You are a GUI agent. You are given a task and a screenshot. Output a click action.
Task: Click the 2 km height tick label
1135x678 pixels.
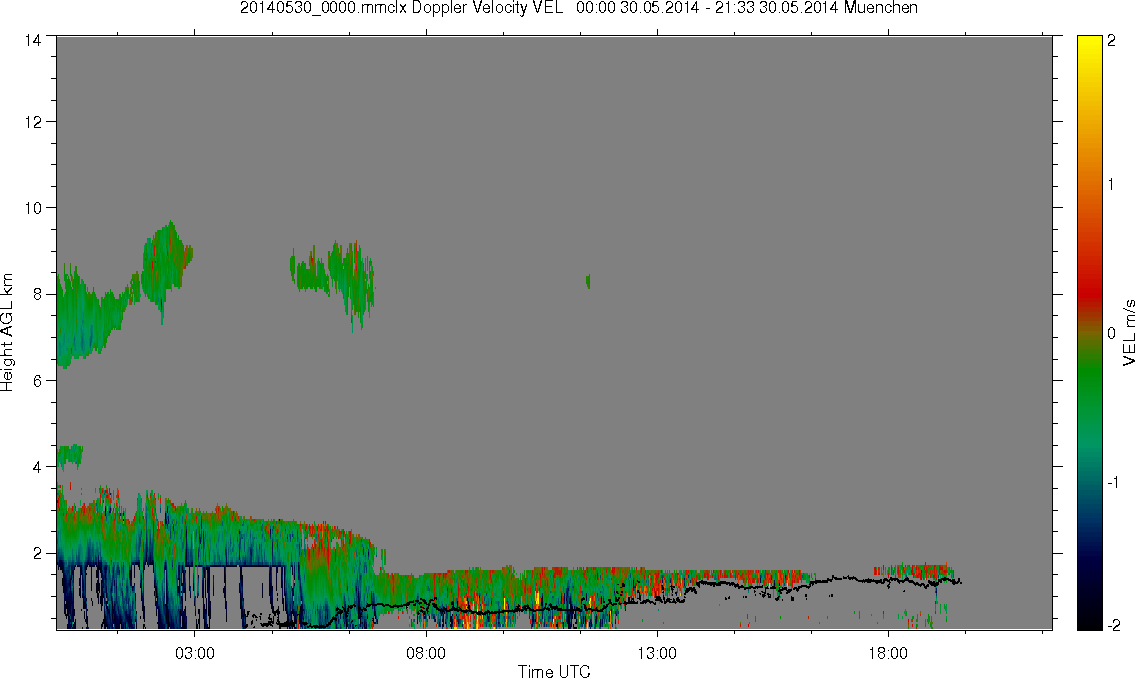pyautogui.click(x=36, y=554)
